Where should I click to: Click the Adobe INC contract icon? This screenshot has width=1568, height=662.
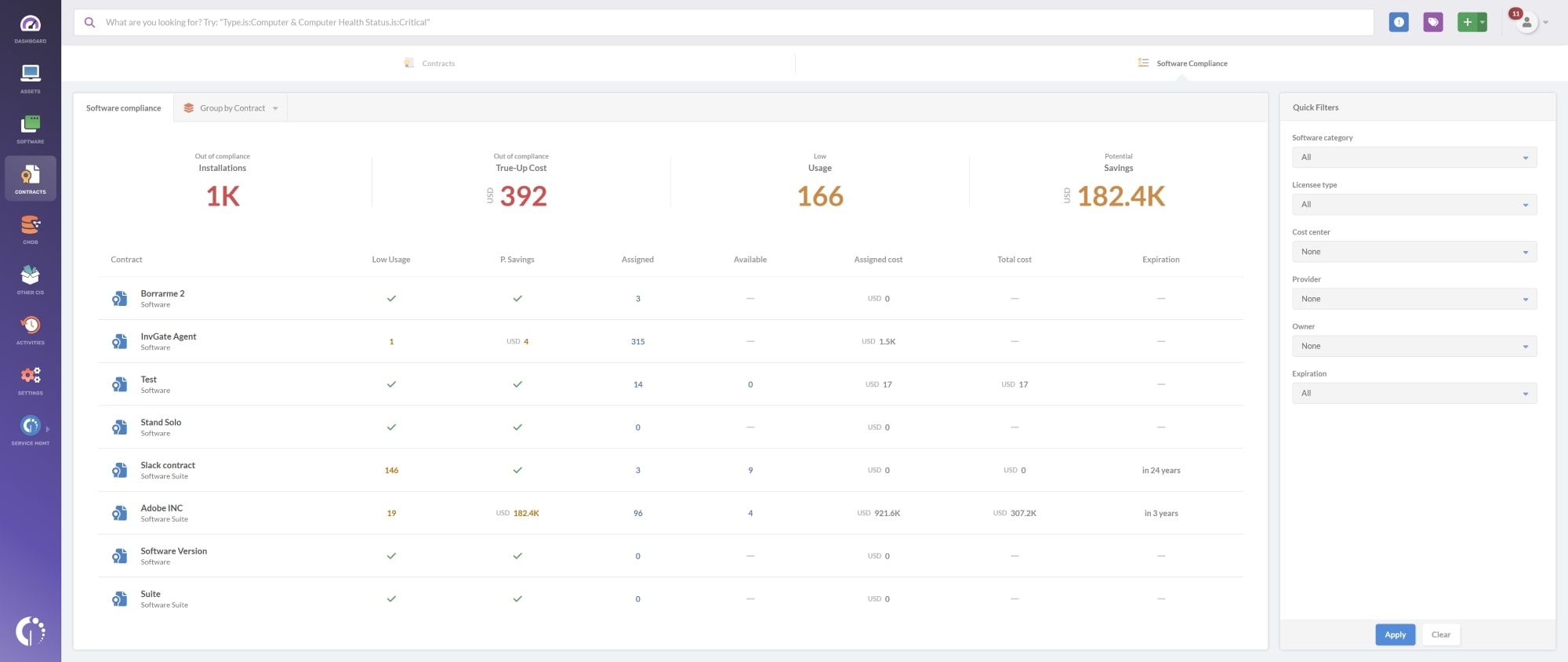[119, 513]
